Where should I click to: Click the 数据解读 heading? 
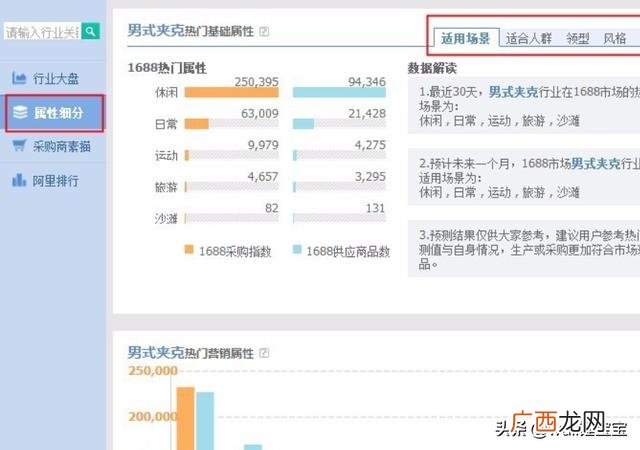click(x=432, y=68)
